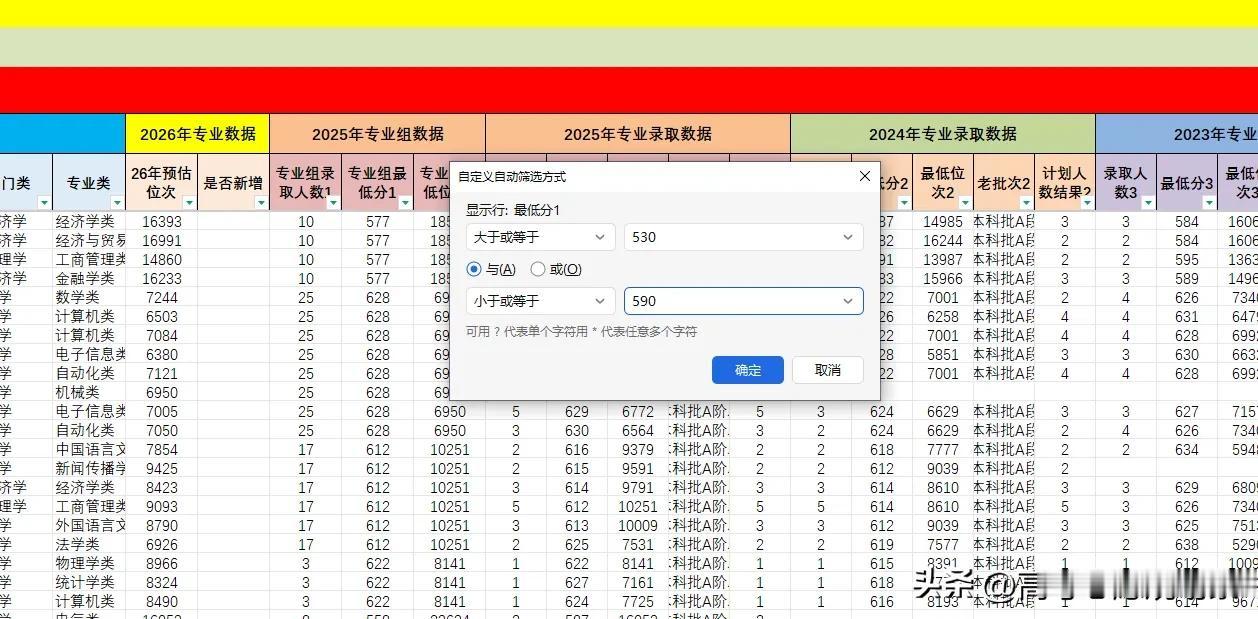
Task: Select the 14985 rank cell
Action: [943, 222]
